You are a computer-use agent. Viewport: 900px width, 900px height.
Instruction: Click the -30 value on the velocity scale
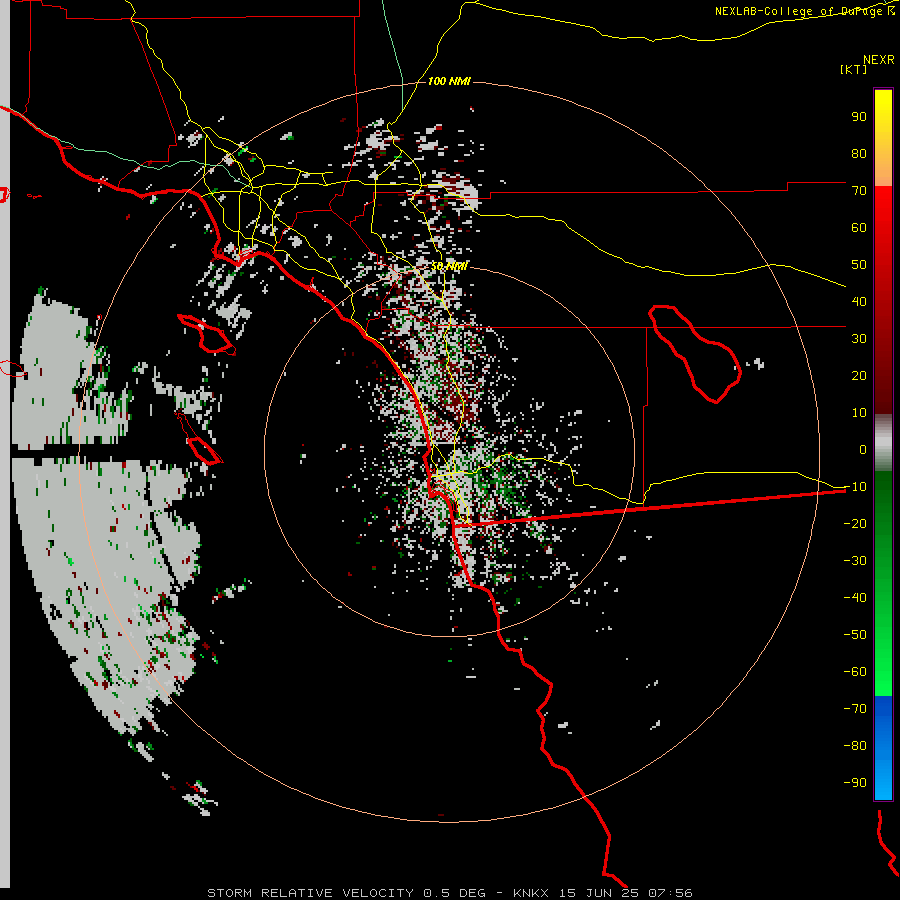pyautogui.click(x=855, y=561)
